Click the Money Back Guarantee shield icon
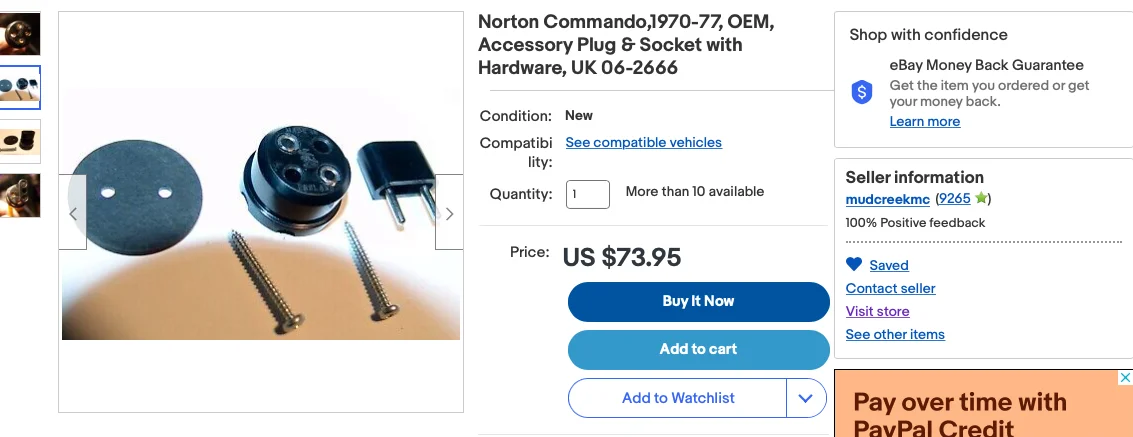Viewport: 1133px width, 437px height. click(x=862, y=93)
